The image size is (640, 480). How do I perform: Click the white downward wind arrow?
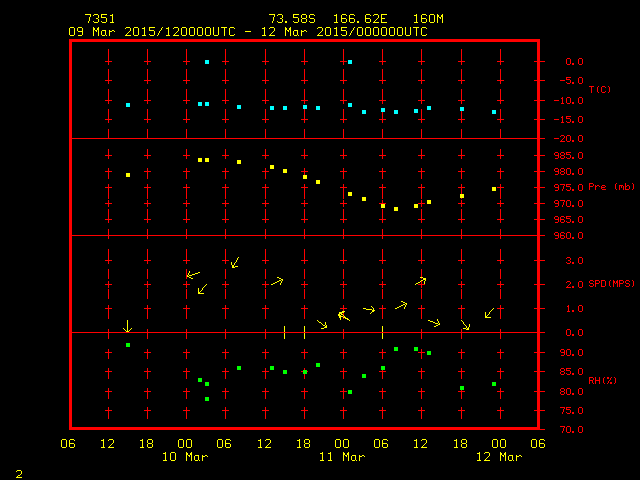[x=127, y=327]
